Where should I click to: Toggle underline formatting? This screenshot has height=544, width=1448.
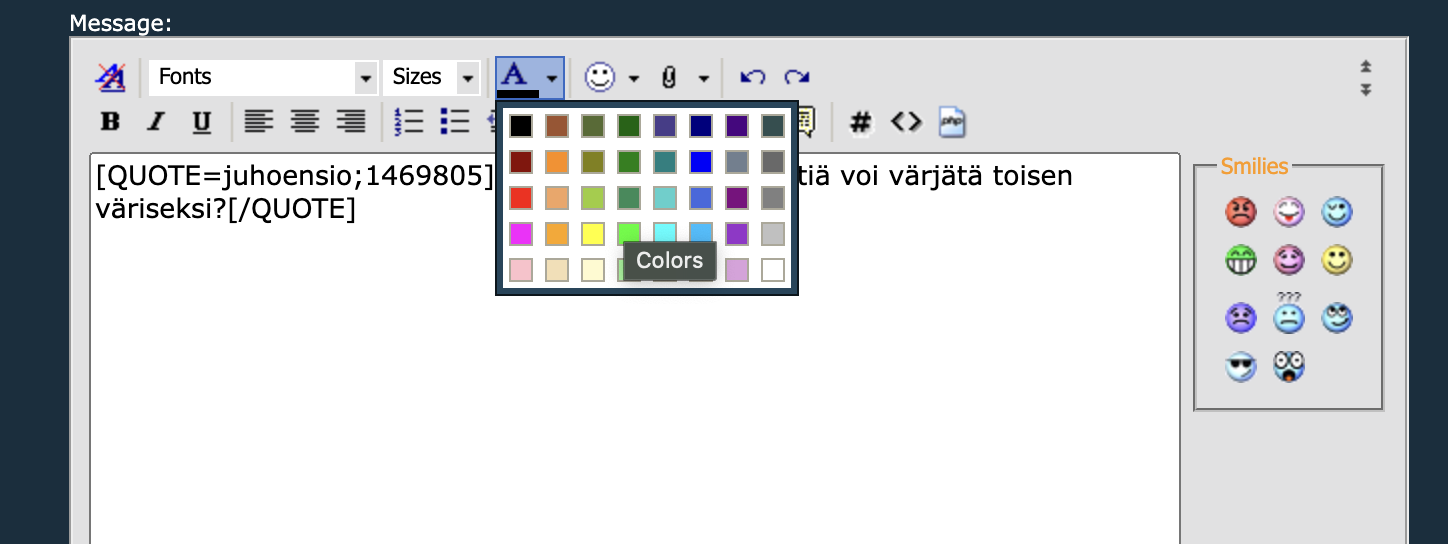tap(201, 122)
